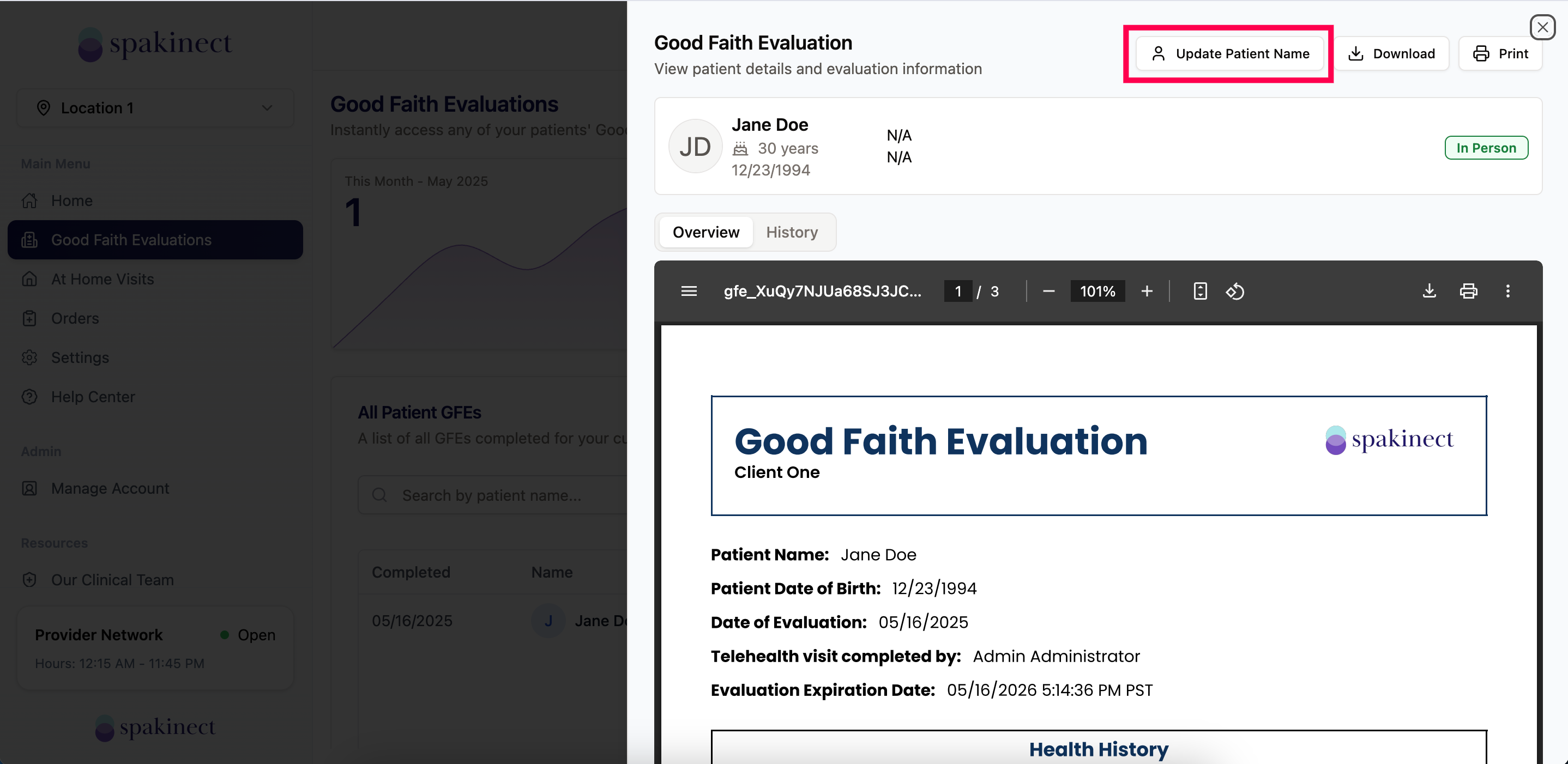The image size is (1568, 764).
Task: Click the J avatar in patient table row
Action: click(x=548, y=621)
